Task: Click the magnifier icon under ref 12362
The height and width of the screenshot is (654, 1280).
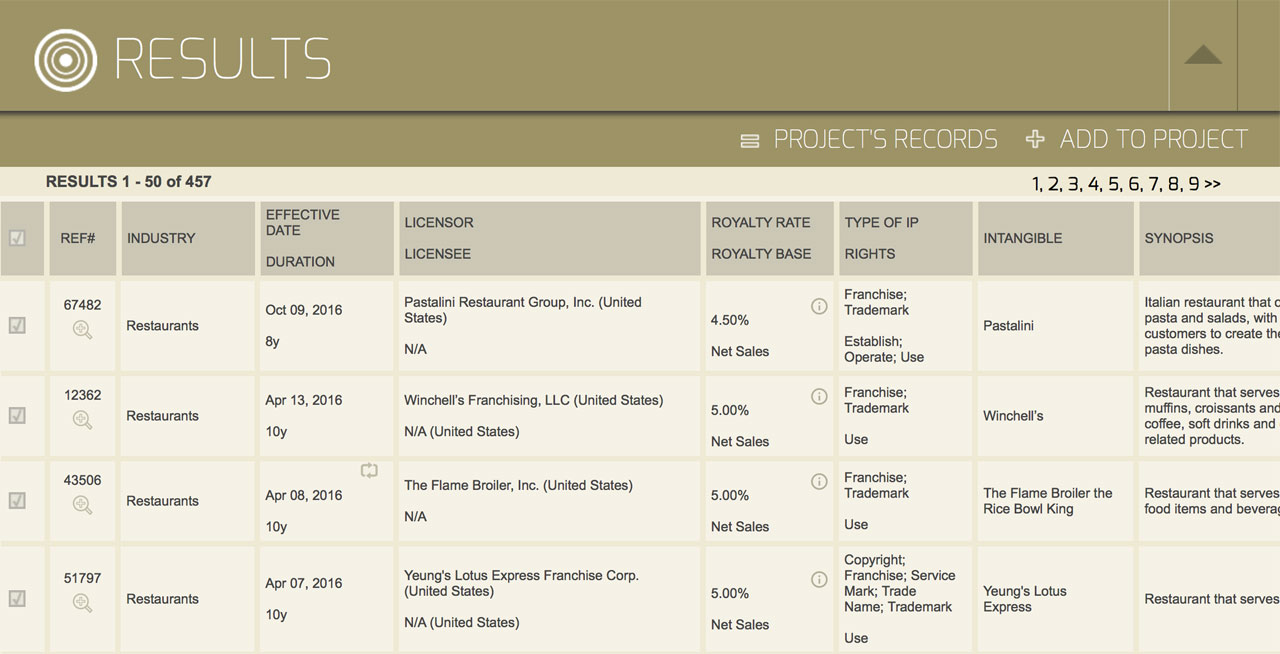Action: click(82, 420)
